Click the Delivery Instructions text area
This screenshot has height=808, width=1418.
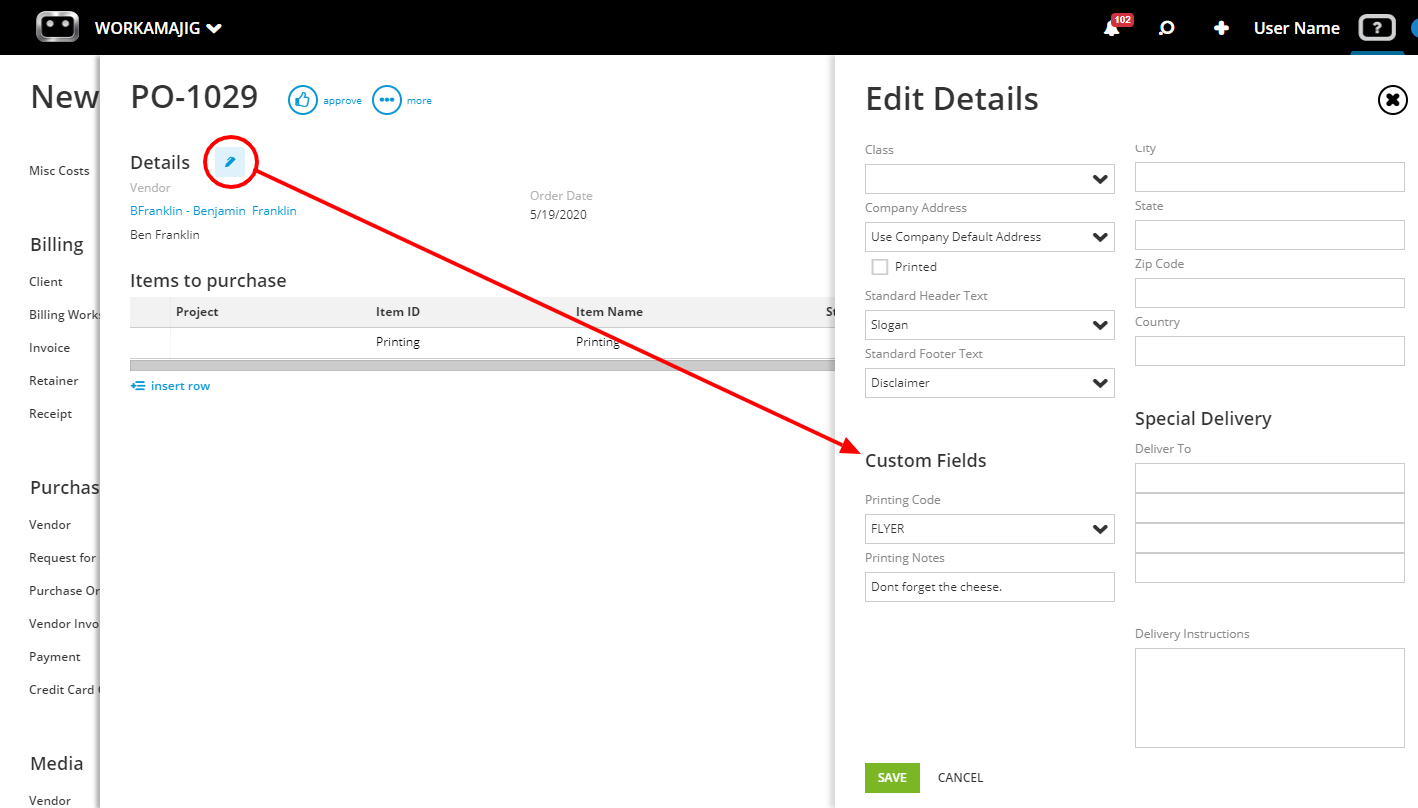pos(1270,698)
